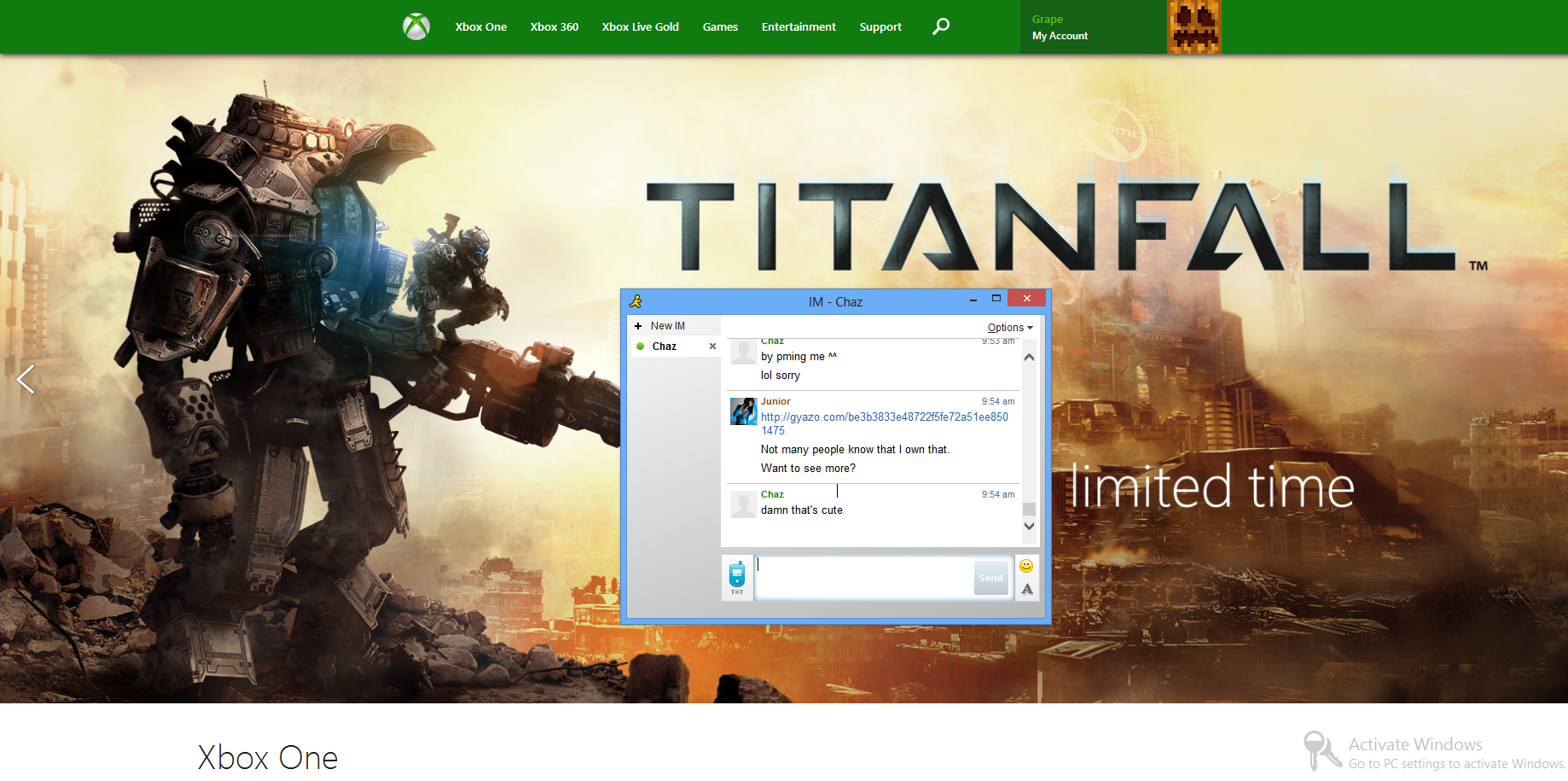Click the 'Not many people know' message
Screen dimensions: 1568x781
coord(855,450)
